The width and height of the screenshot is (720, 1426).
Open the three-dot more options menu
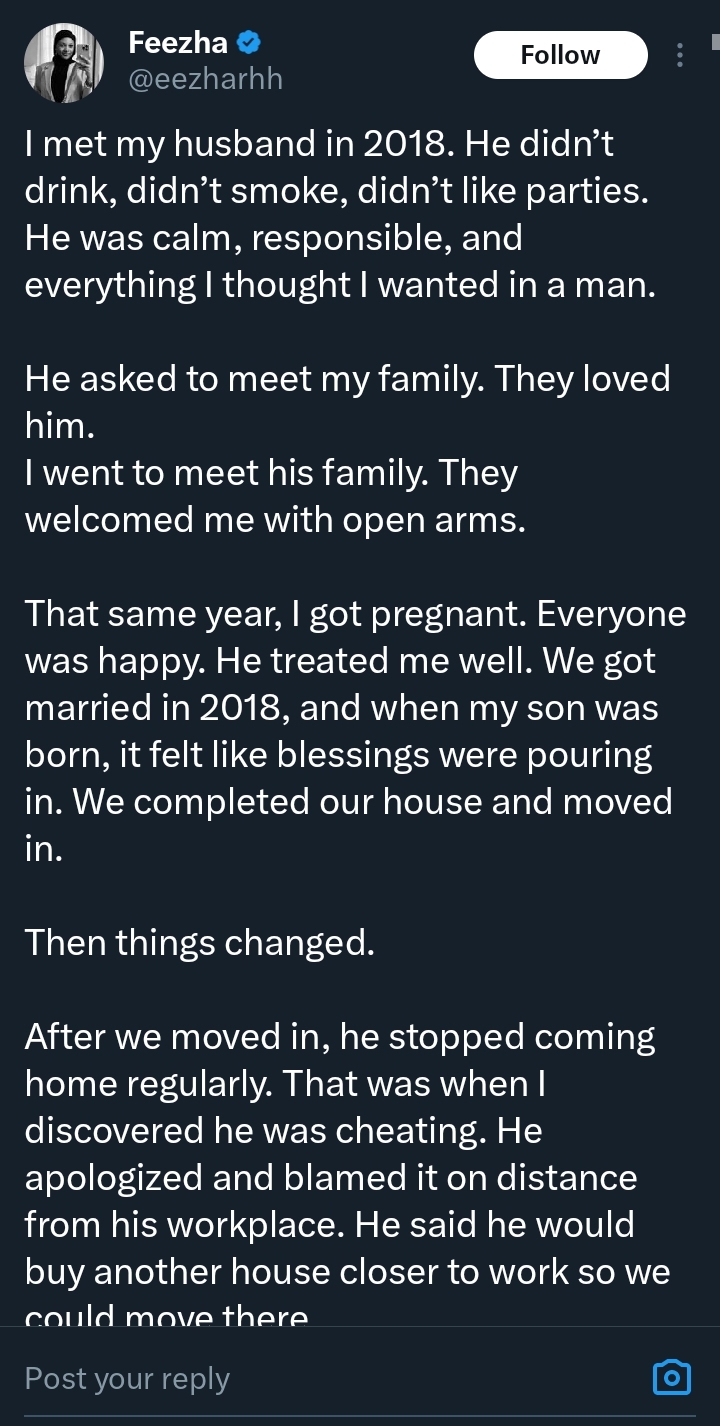(x=680, y=55)
